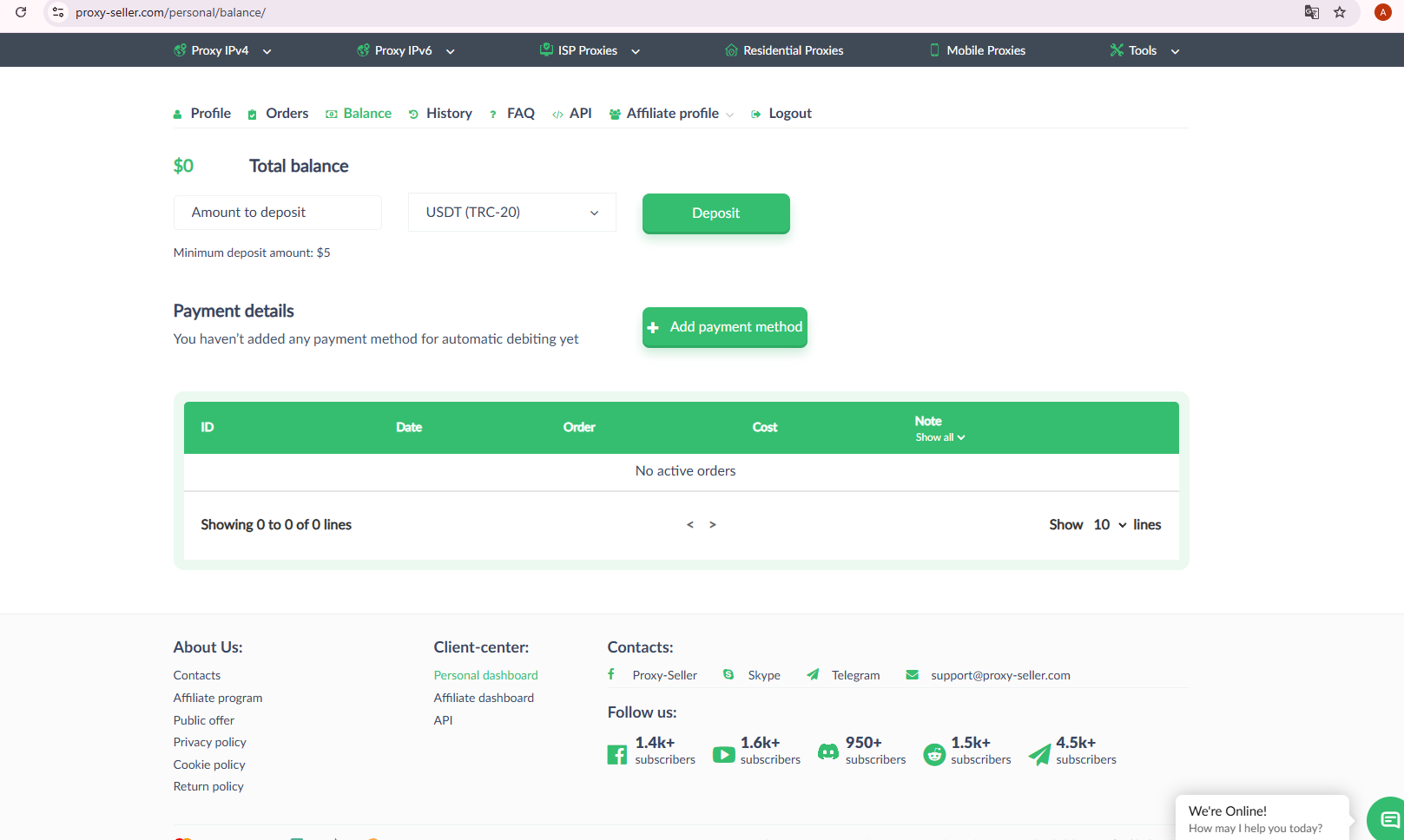Image resolution: width=1404 pixels, height=840 pixels.
Task: Open Mobile Proxies menu item
Action: click(x=986, y=50)
